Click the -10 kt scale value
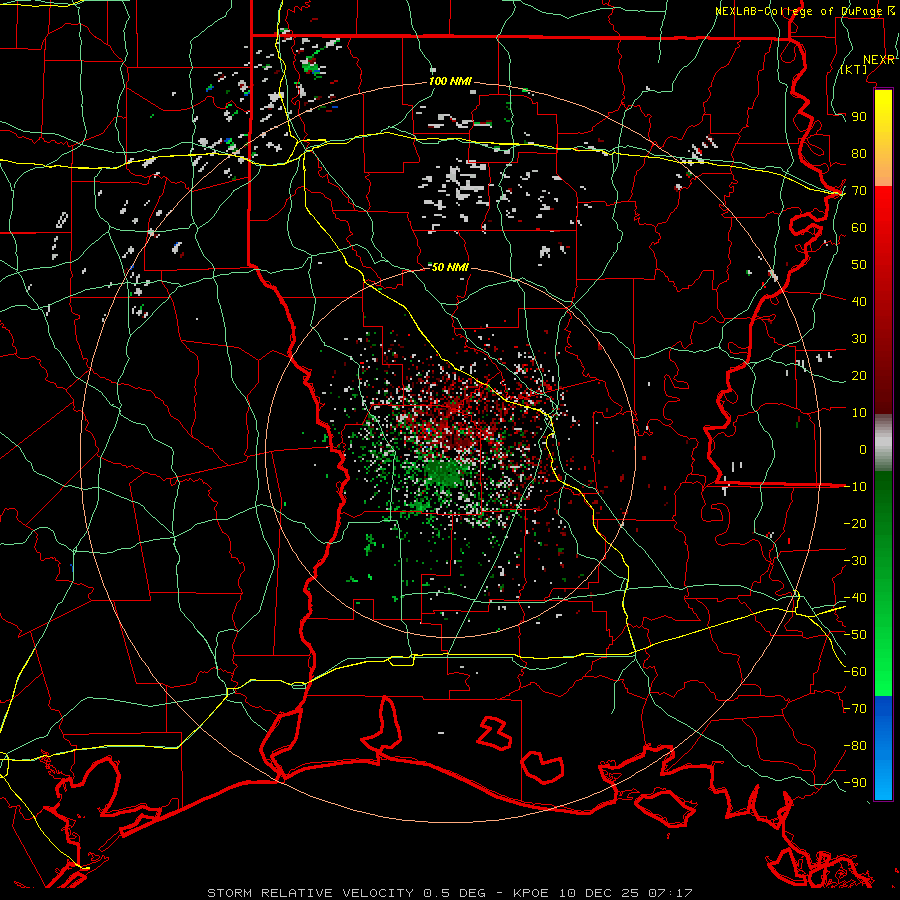Screen dimensions: 900x900 pyautogui.click(x=855, y=487)
